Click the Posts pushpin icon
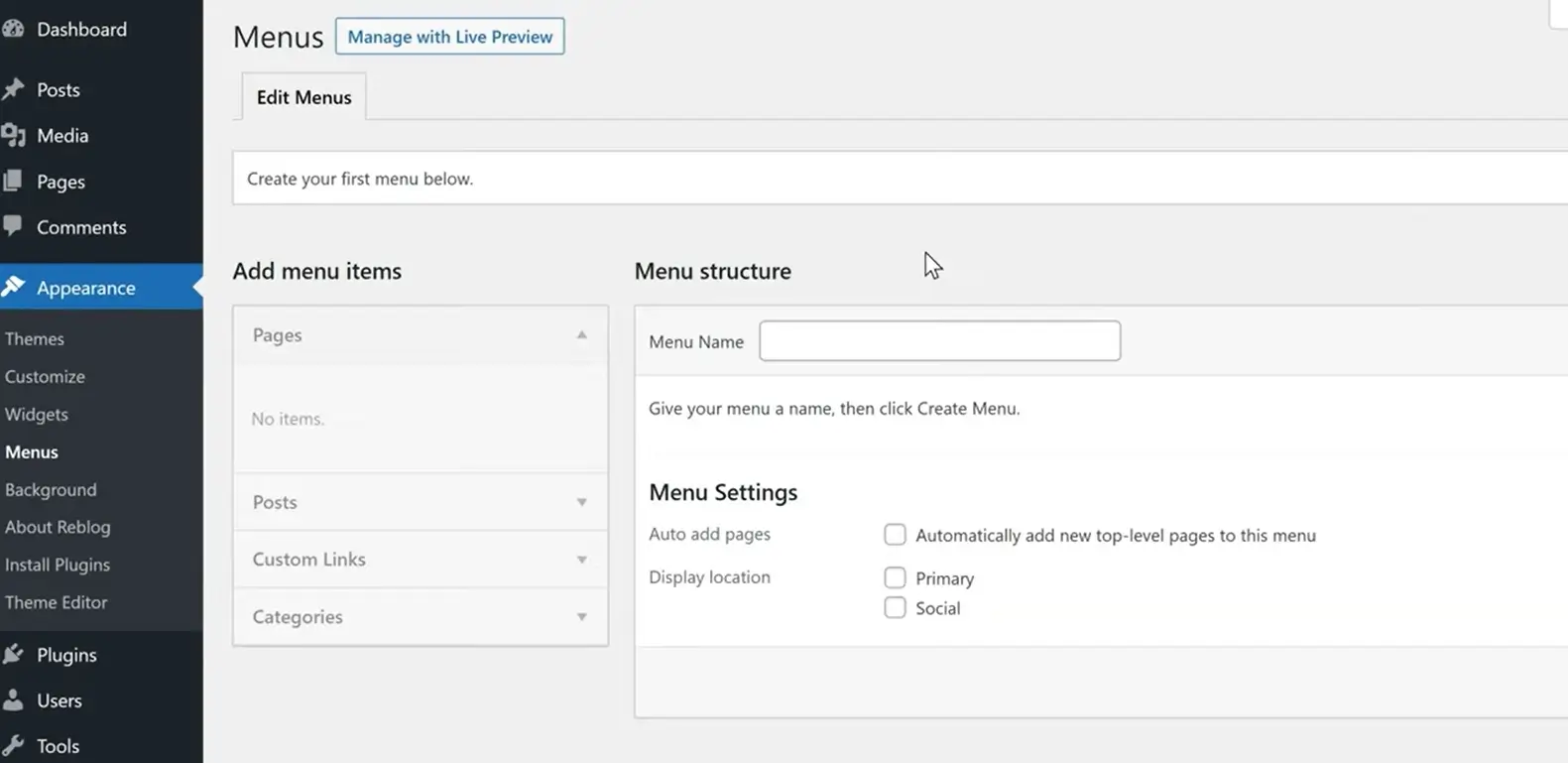This screenshot has width=1568, height=763. (13, 89)
